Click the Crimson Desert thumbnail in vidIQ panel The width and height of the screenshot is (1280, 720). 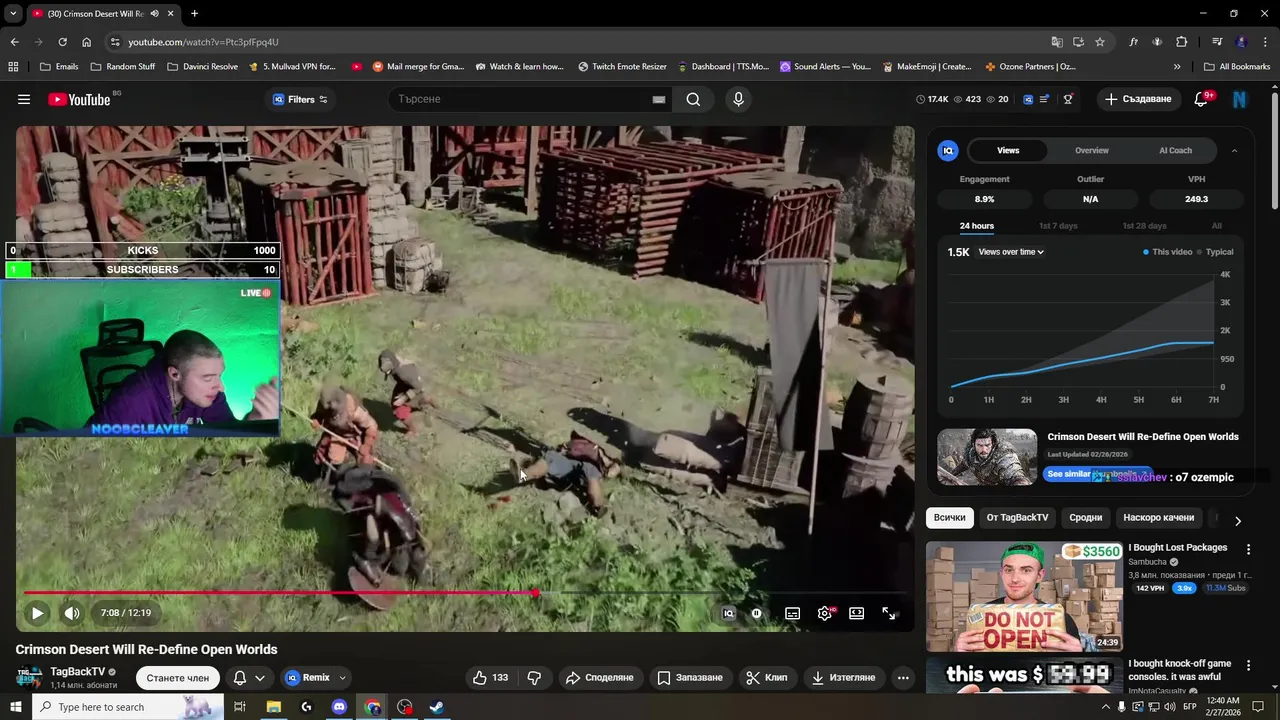point(987,457)
